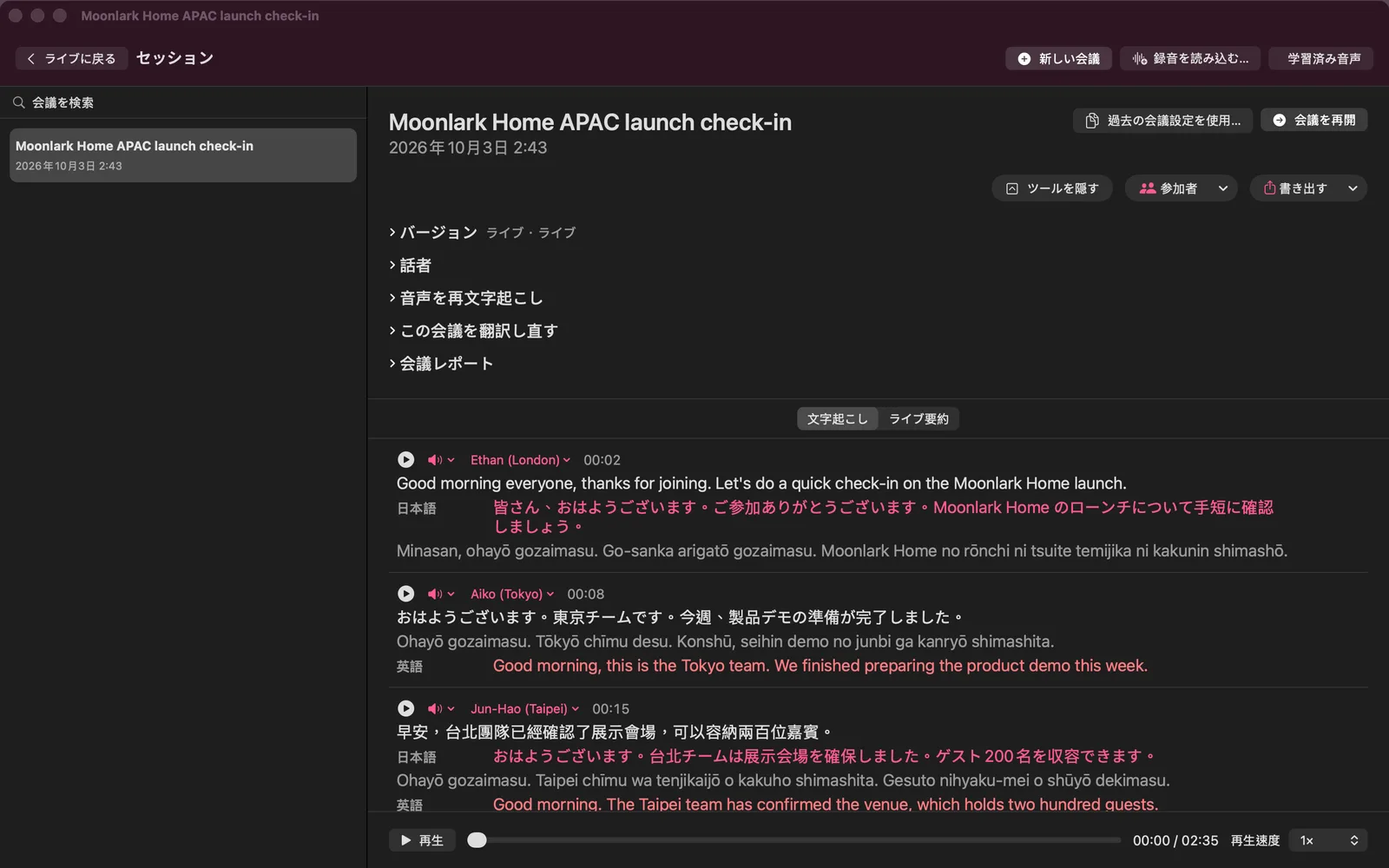Viewport: 1389px width, 868px height.
Task: Play Jun-Hao (Taipei) segment
Action: [405, 708]
